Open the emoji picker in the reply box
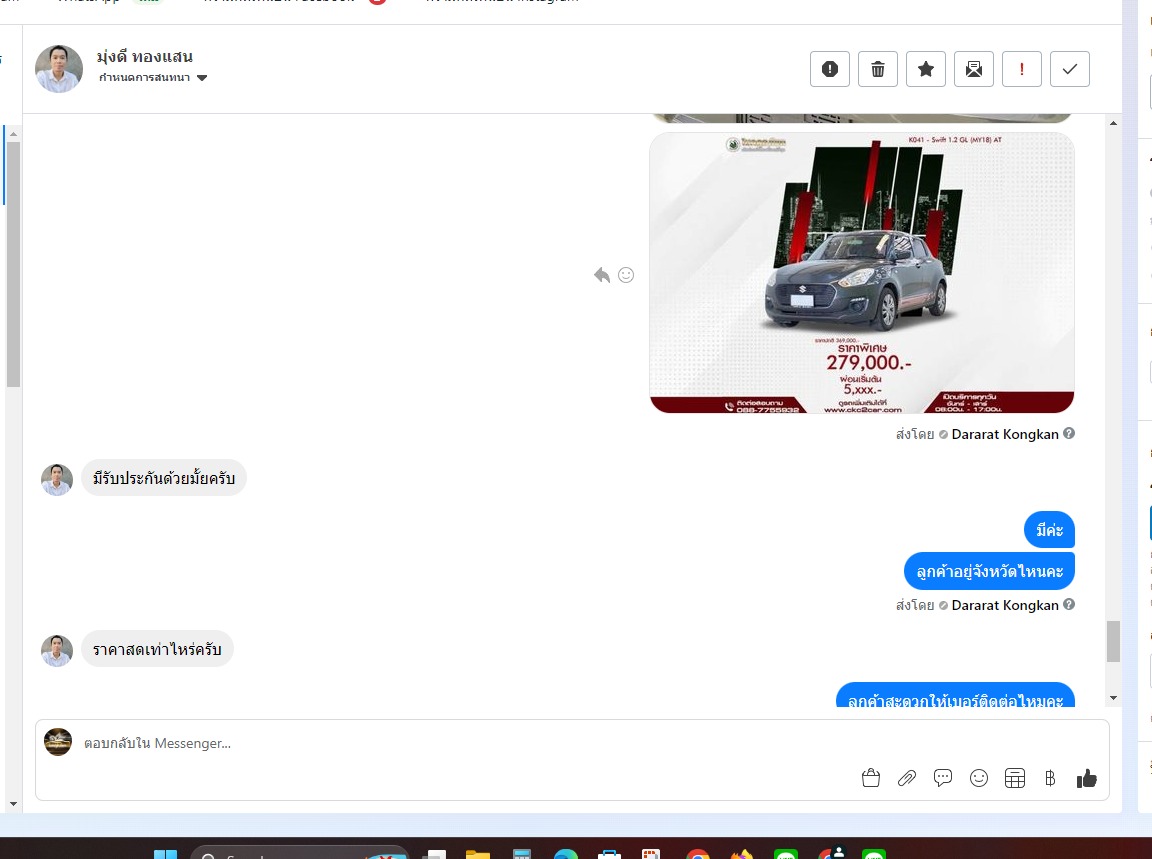The image size is (1152, 859). [979, 778]
